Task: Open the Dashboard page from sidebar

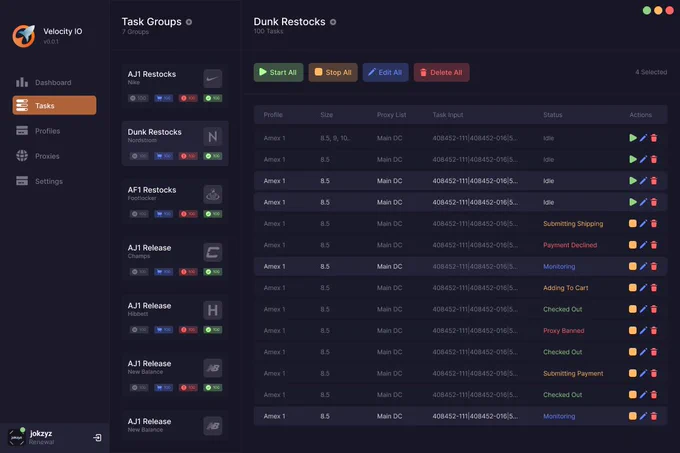Action: [43, 82]
